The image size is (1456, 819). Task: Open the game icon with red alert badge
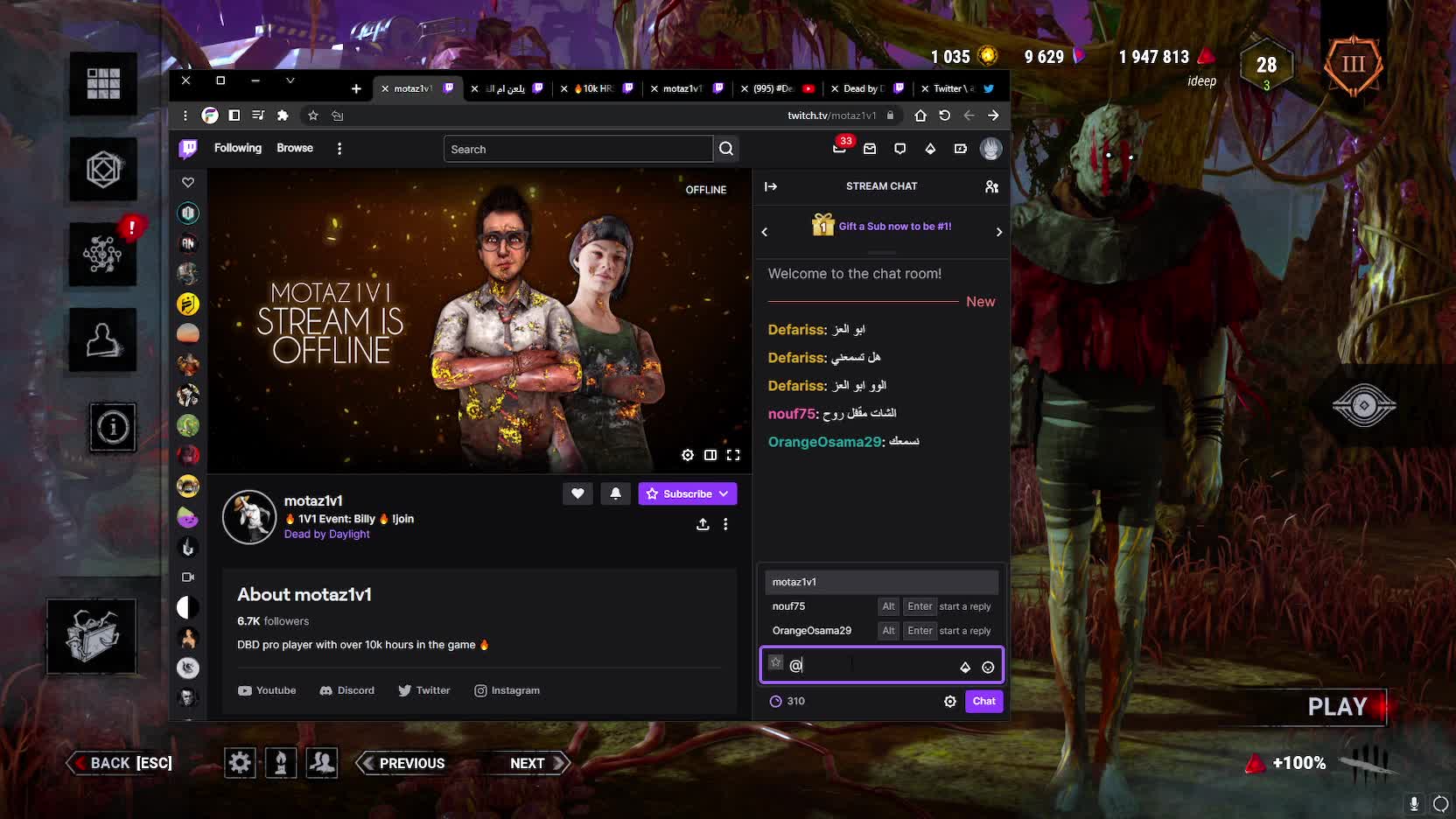coord(103,254)
